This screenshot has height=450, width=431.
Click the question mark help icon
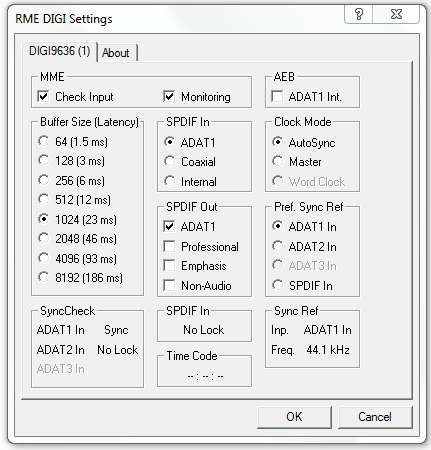pos(359,14)
